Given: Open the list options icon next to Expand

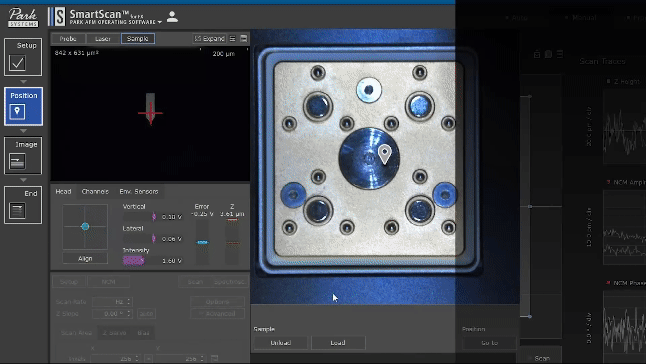Looking at the screenshot, I should click(232, 39).
